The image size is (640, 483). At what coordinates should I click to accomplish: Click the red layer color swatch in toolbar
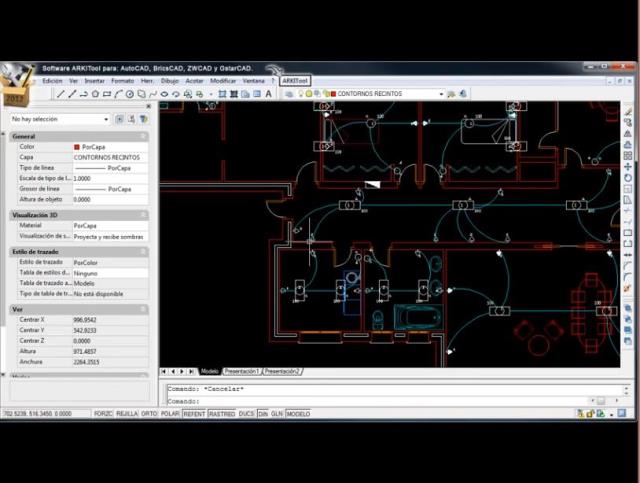[x=333, y=94]
